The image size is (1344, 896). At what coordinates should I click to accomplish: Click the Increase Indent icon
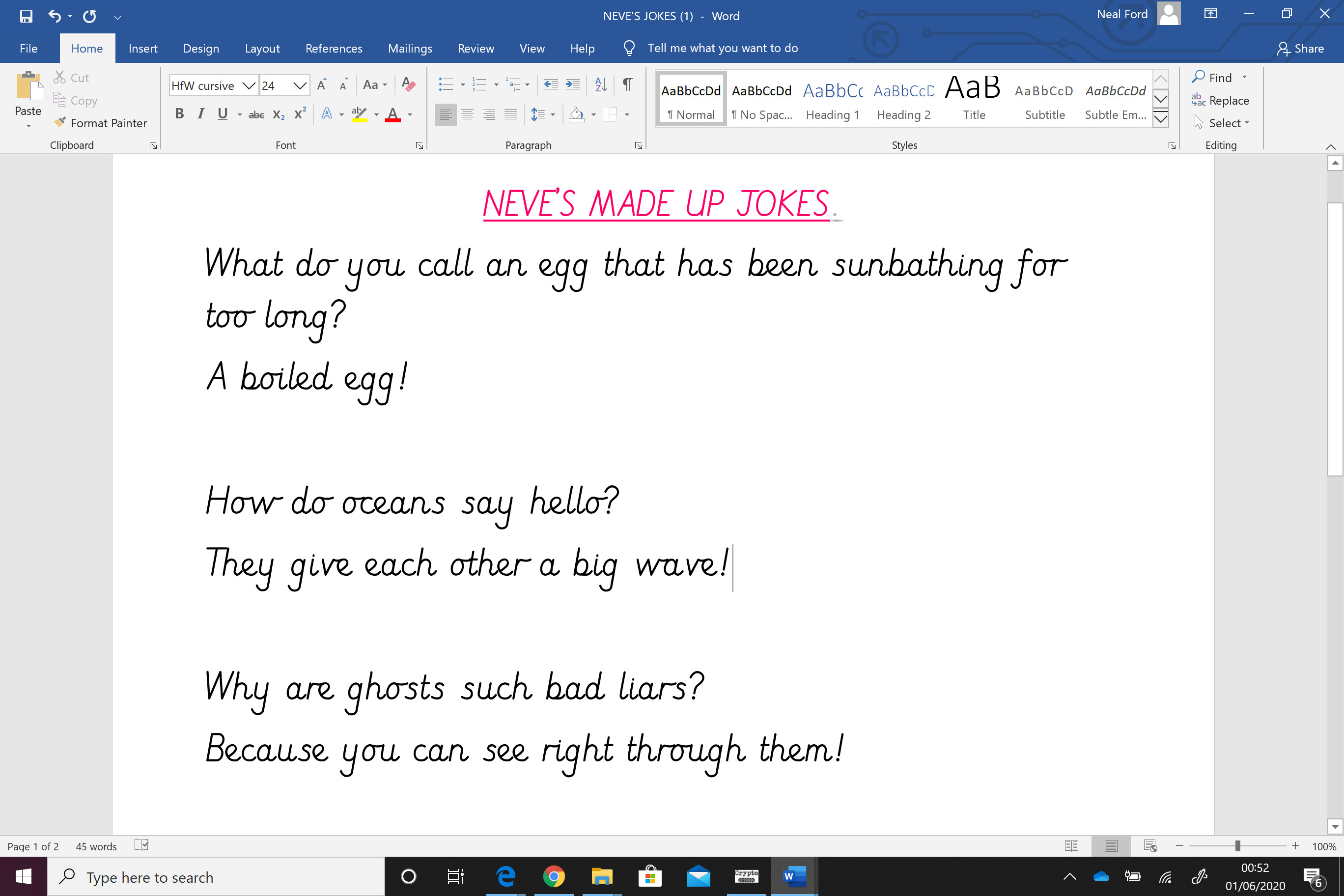[x=572, y=84]
